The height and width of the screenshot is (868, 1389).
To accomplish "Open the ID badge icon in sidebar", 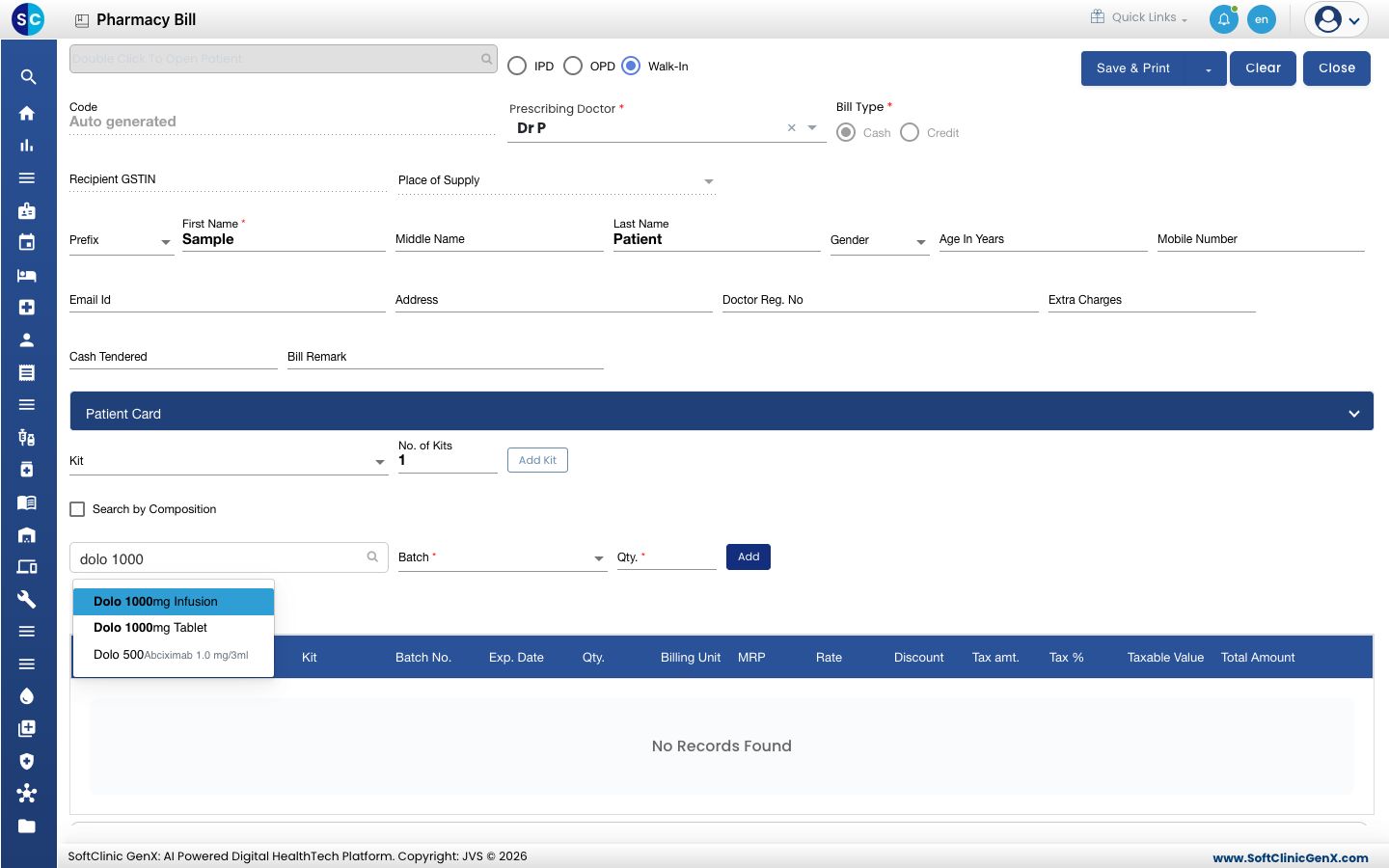I will 27,210.
